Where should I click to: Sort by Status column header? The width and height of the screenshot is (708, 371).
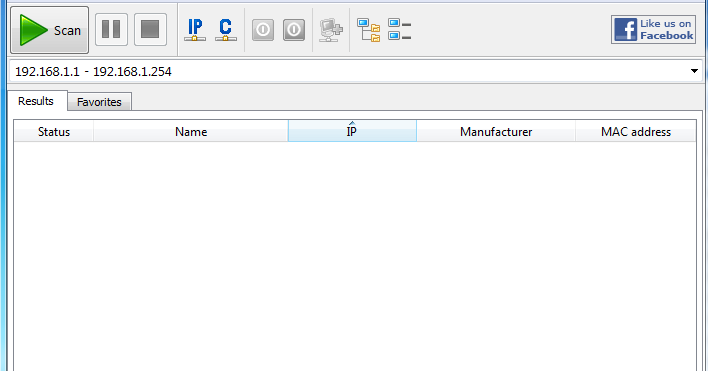pyautogui.click(x=54, y=132)
